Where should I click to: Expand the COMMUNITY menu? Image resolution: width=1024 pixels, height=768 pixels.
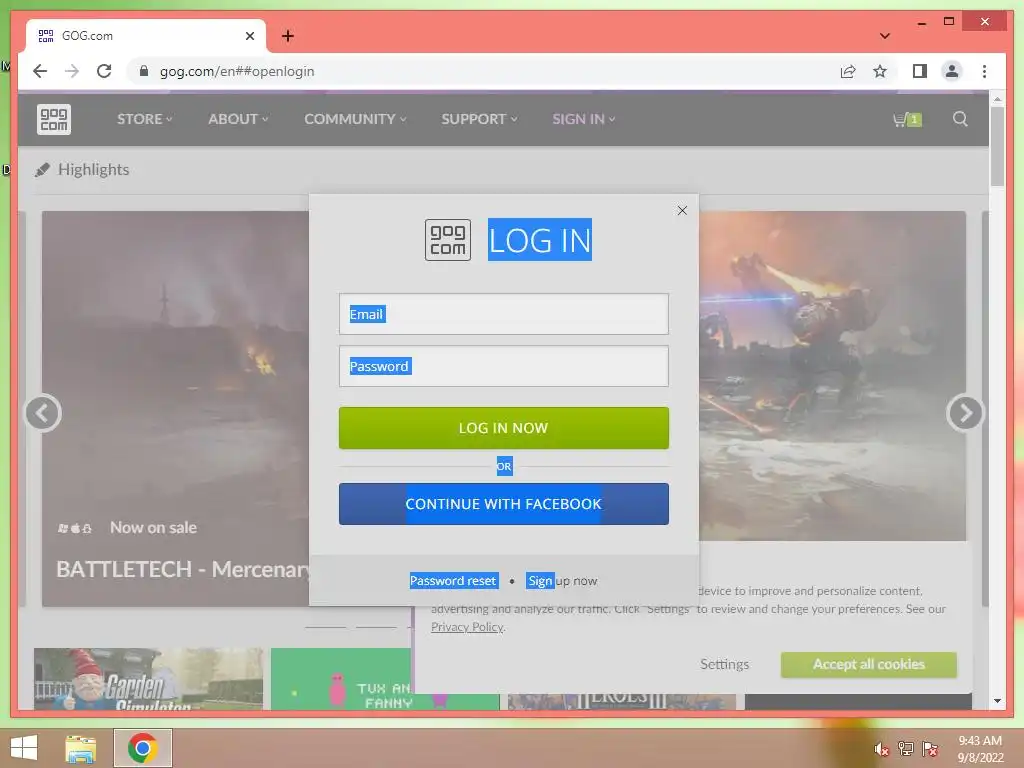355,119
